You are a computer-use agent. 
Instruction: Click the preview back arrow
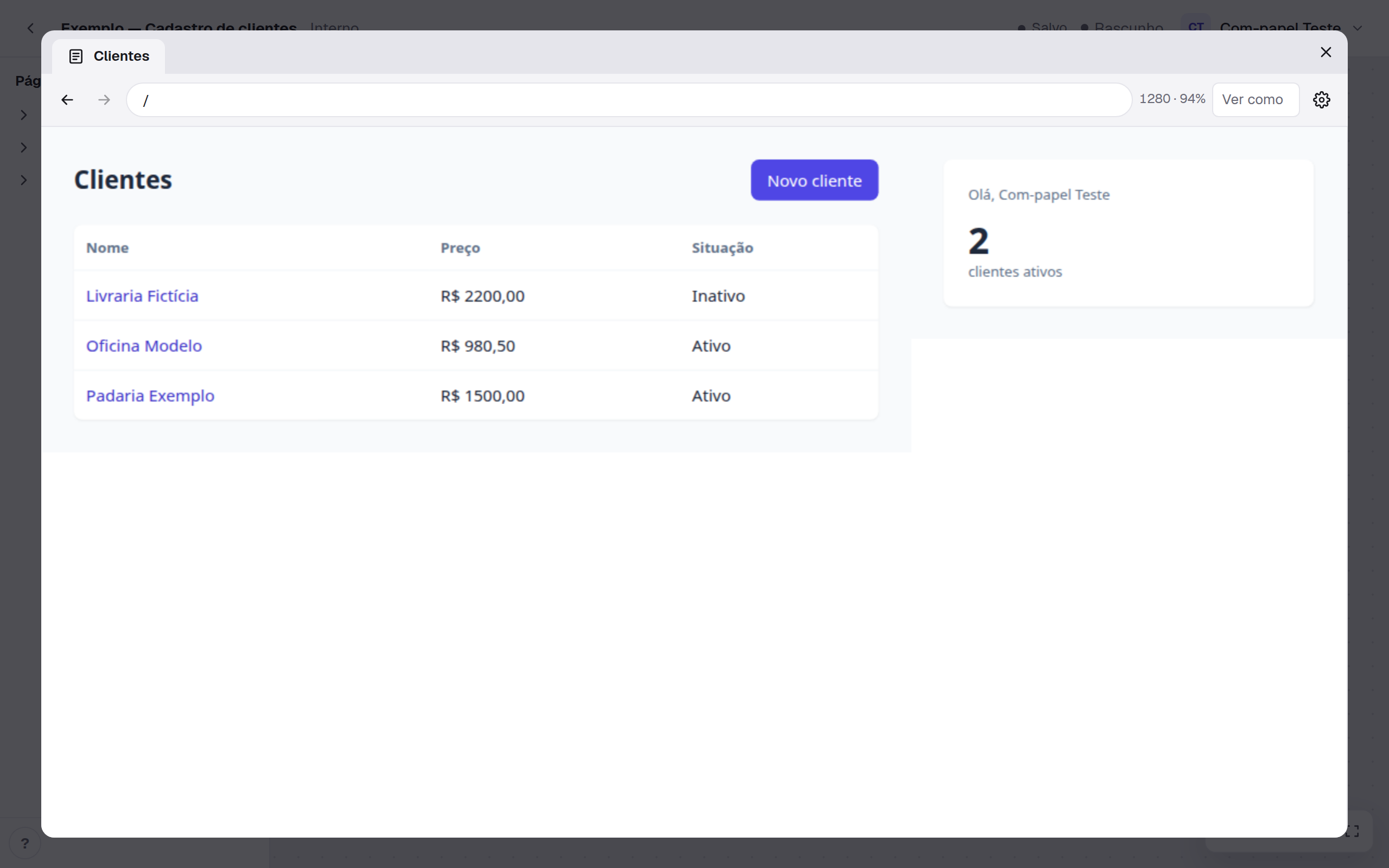[x=67, y=100]
